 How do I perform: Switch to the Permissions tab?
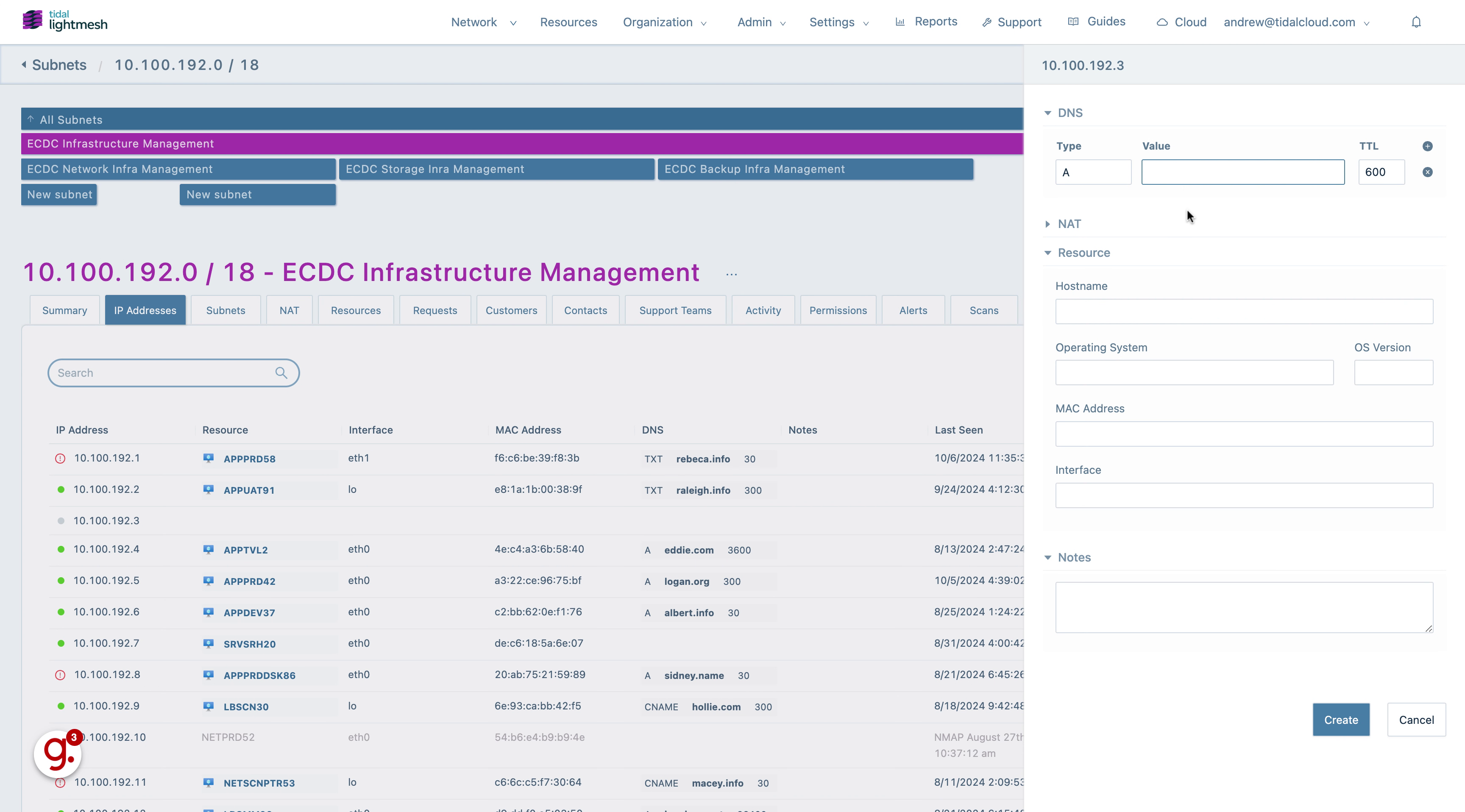tap(838, 311)
